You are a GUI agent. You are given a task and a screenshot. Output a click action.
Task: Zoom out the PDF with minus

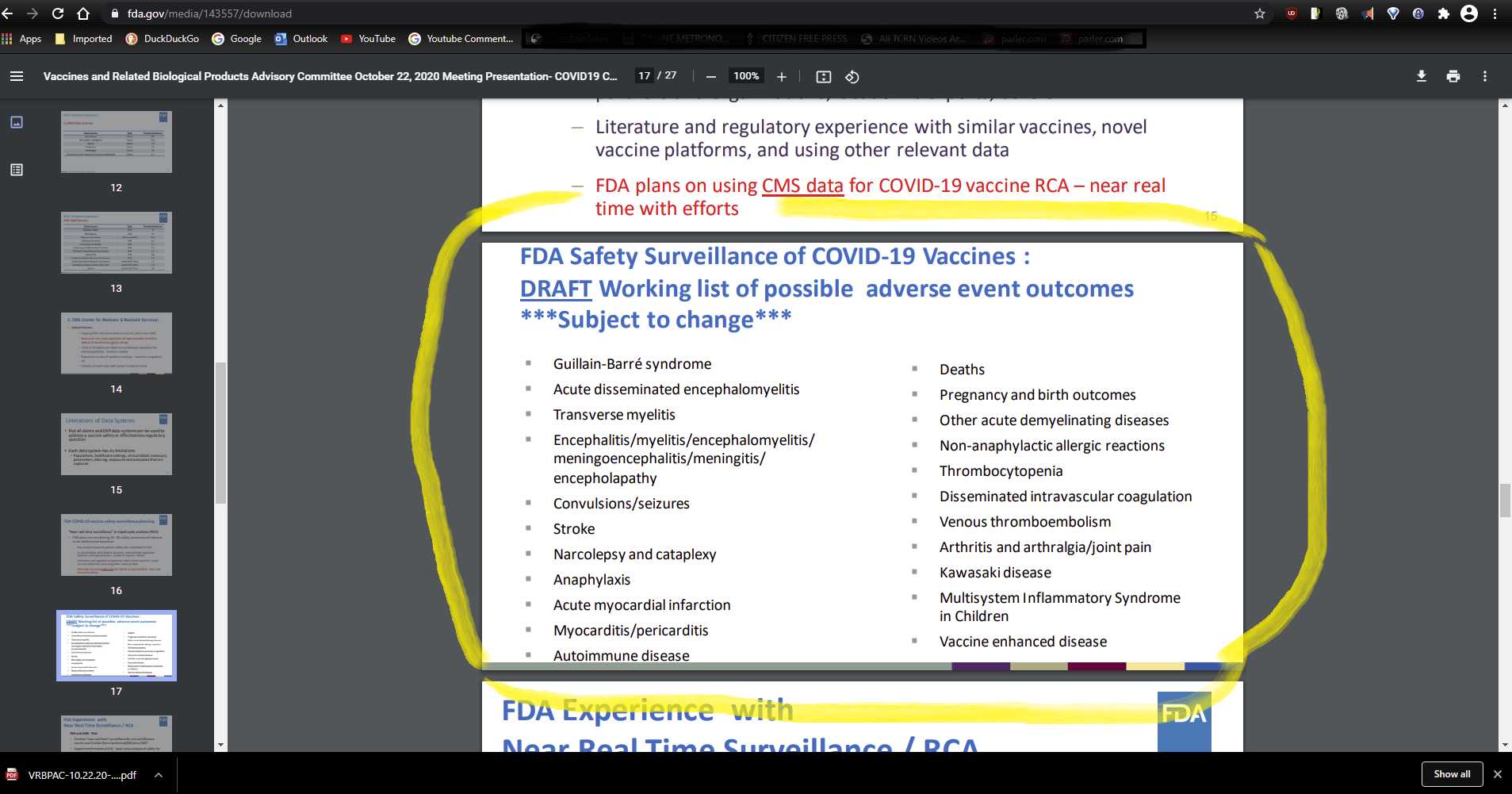711,76
